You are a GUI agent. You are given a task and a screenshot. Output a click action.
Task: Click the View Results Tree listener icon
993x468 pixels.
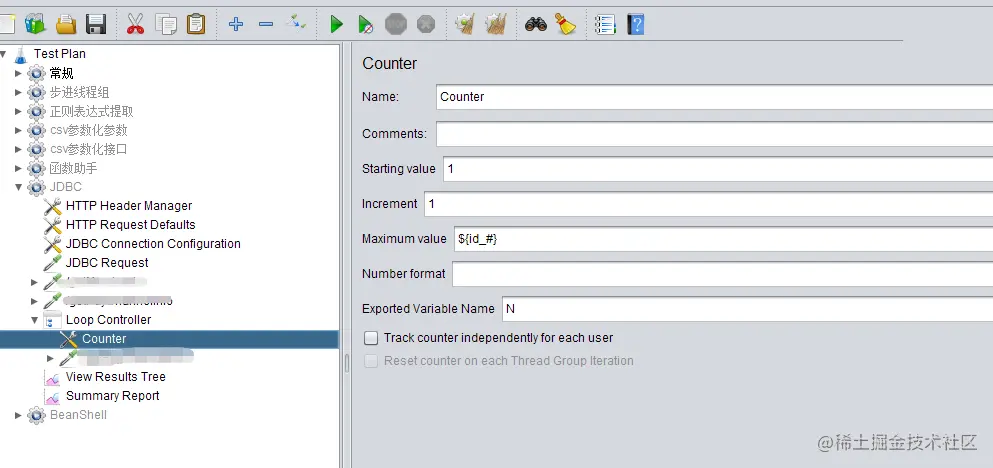(x=52, y=377)
